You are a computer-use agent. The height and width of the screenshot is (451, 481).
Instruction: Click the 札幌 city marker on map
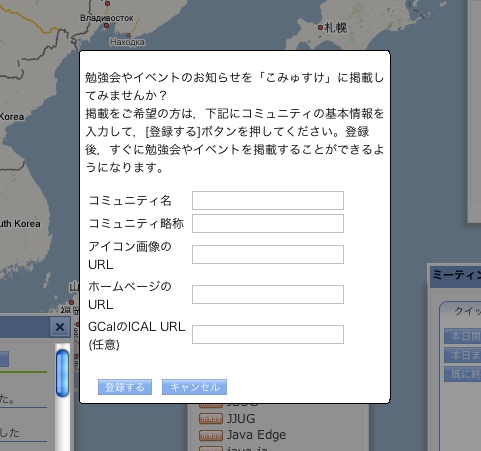[320, 28]
